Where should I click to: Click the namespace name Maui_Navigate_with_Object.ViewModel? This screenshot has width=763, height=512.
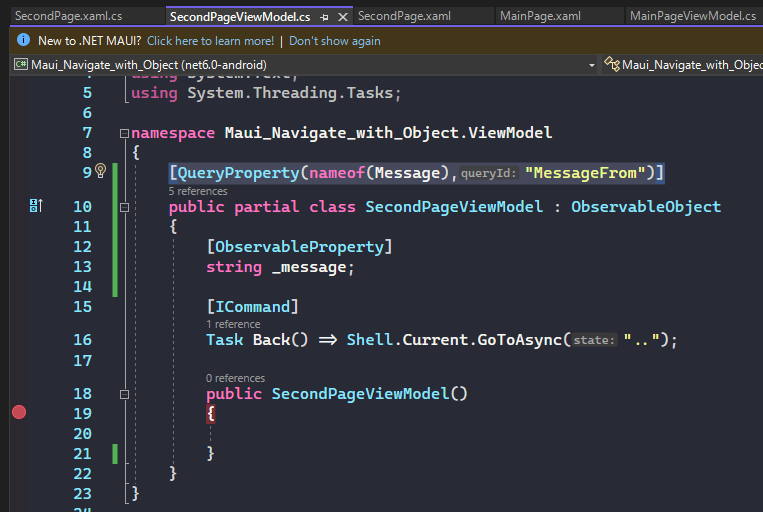(388, 132)
